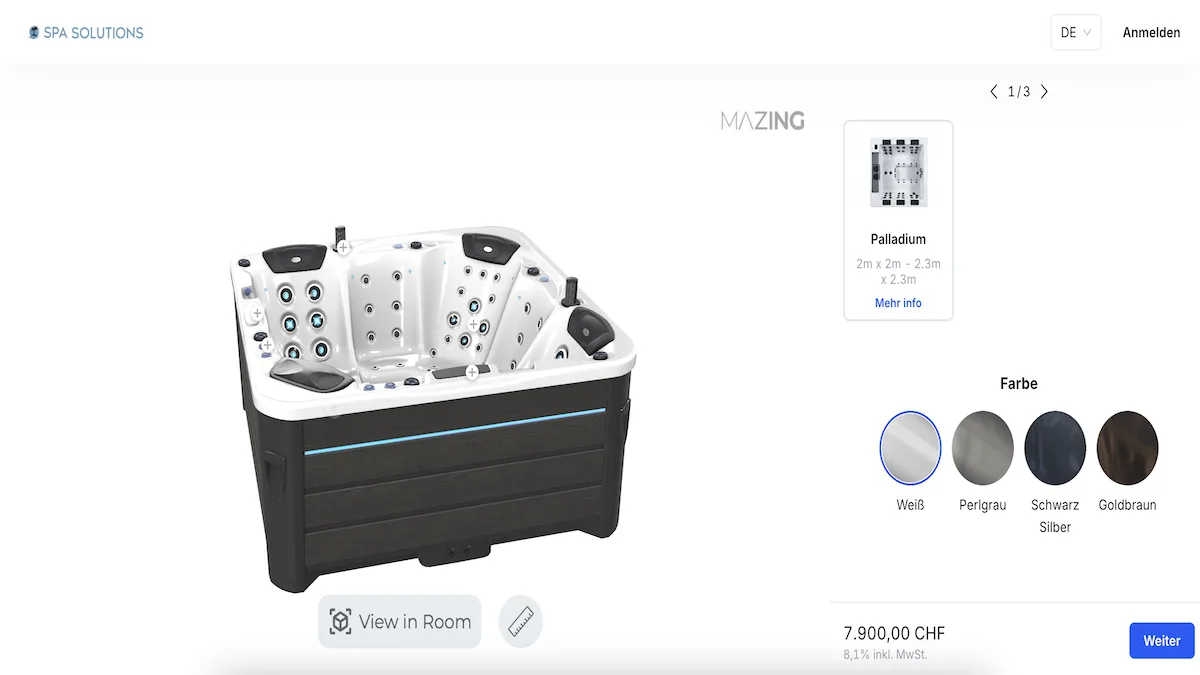This screenshot has height=675, width=1200.
Task: Click the ruler measurement icon
Action: (x=520, y=621)
